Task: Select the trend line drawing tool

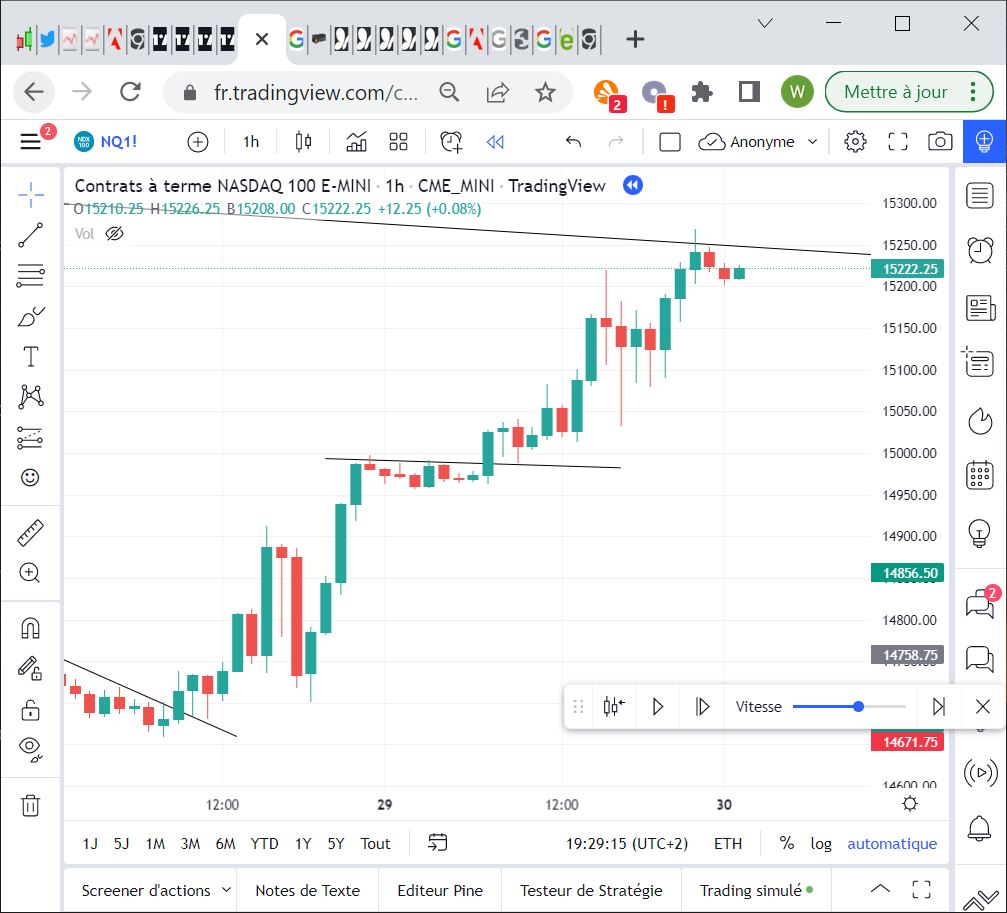Action: (x=30, y=235)
